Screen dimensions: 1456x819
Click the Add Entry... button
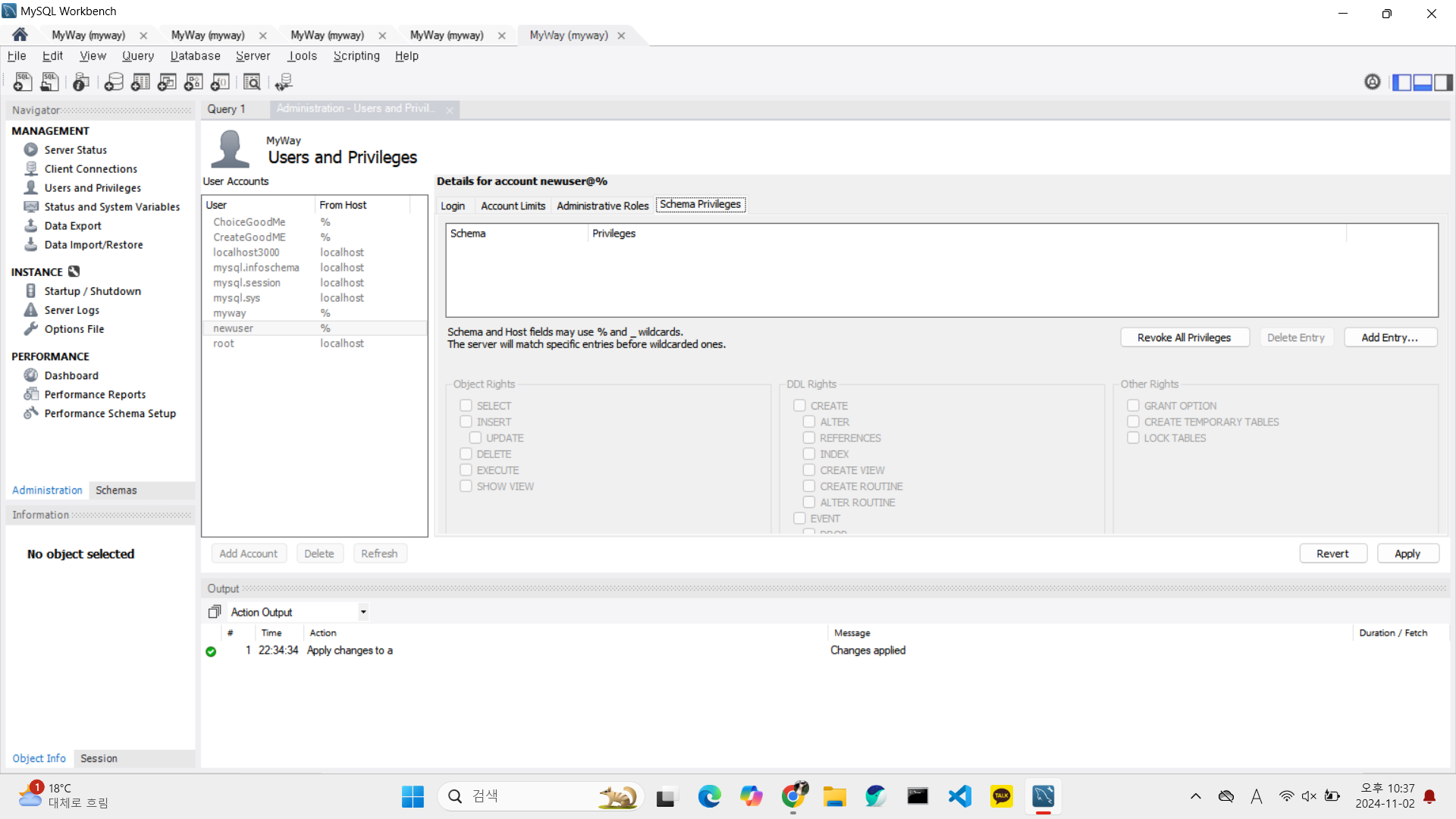[x=1389, y=337]
